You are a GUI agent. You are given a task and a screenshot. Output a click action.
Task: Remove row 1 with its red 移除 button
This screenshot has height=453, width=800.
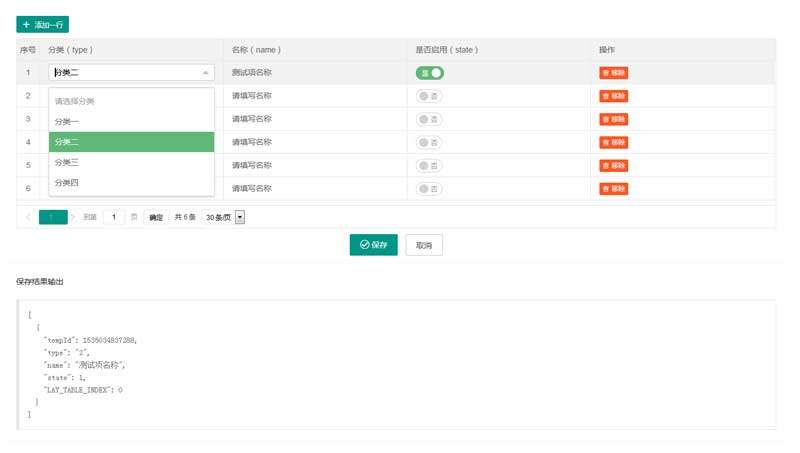click(x=614, y=73)
